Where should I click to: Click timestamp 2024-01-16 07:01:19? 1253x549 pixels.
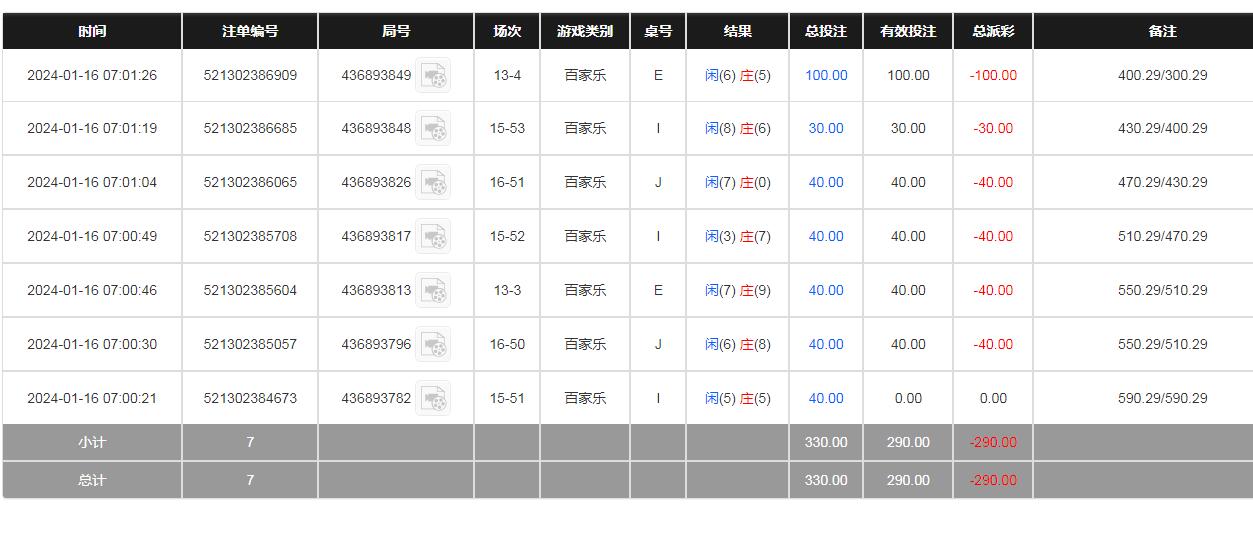(92, 129)
